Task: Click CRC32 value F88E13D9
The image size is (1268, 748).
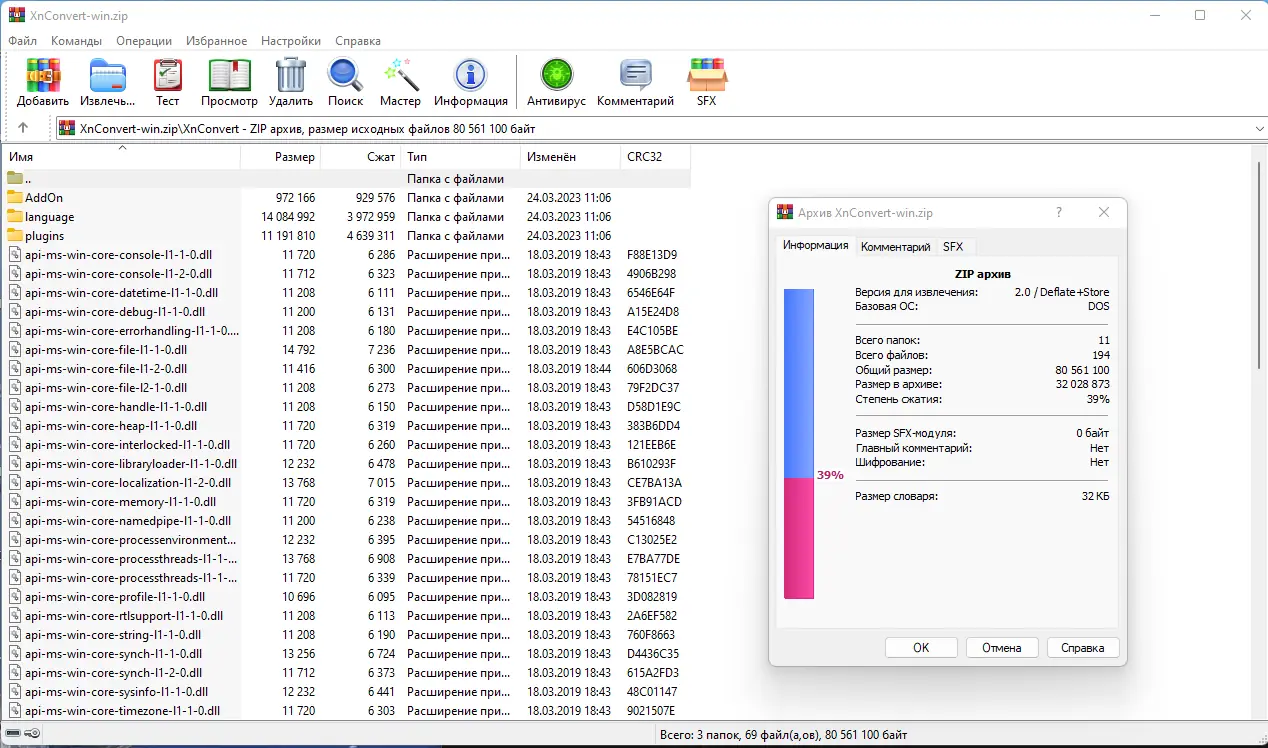Action: pos(652,255)
